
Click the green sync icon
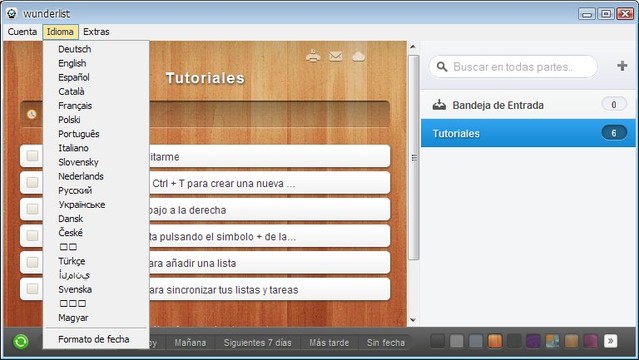click(x=20, y=342)
